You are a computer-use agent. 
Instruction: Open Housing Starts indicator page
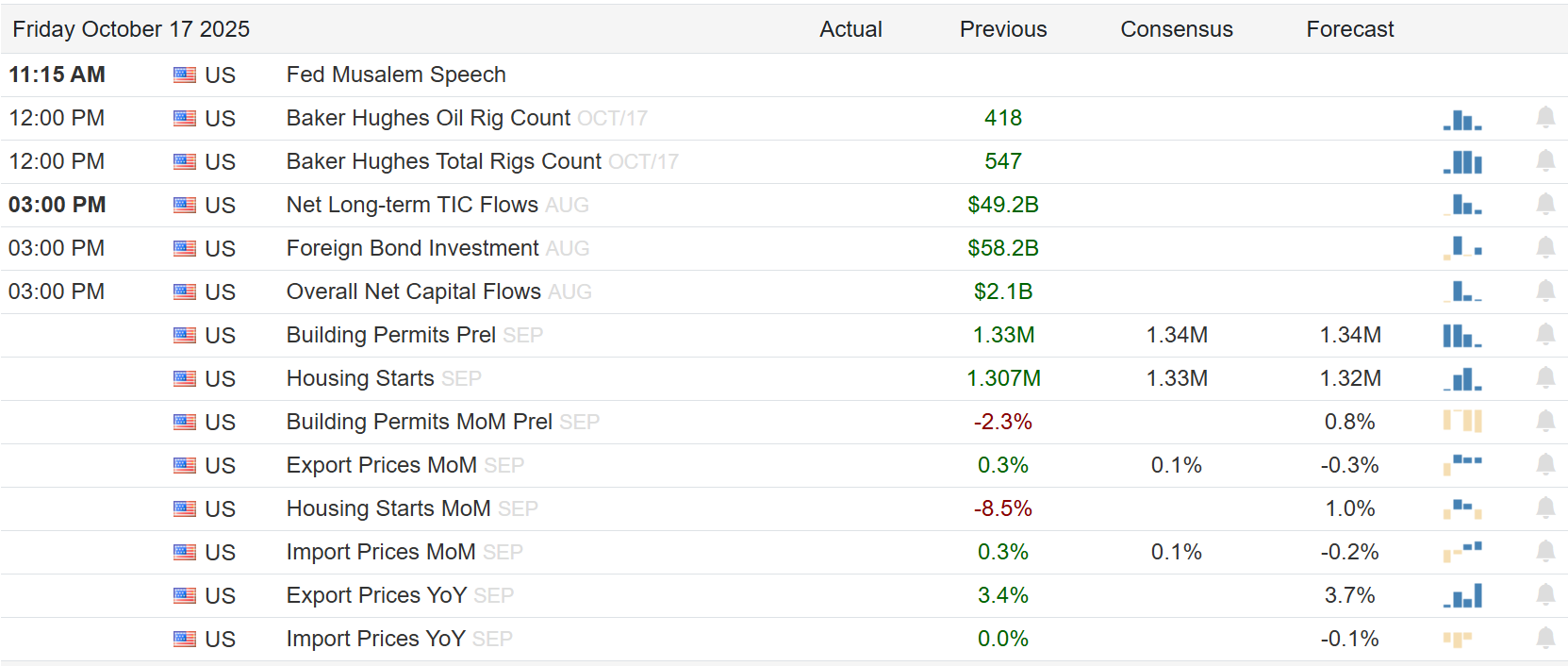(x=360, y=378)
